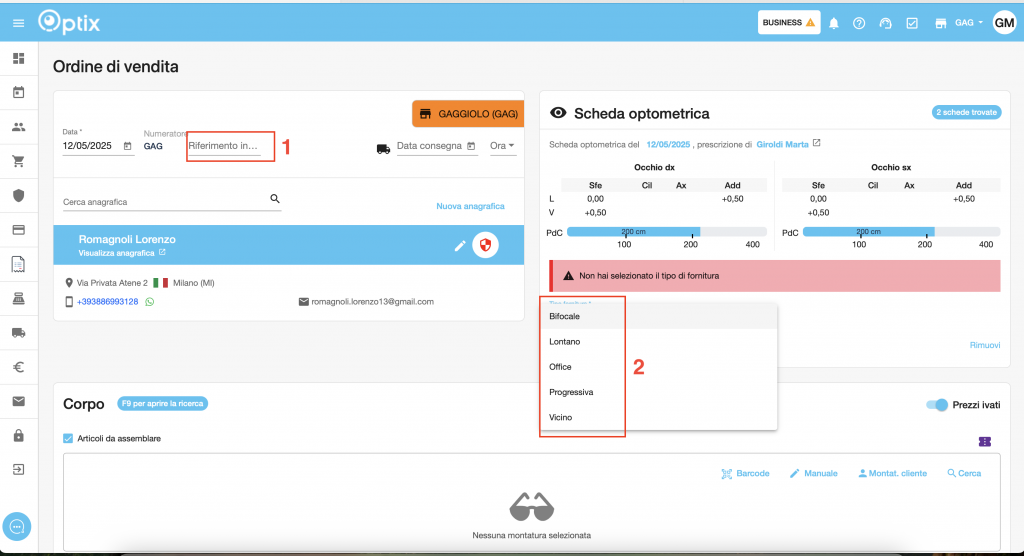Viewport: 1024px width, 556px height.
Task: Click the search magnifier in Cerca anagrafica
Action: pos(275,199)
